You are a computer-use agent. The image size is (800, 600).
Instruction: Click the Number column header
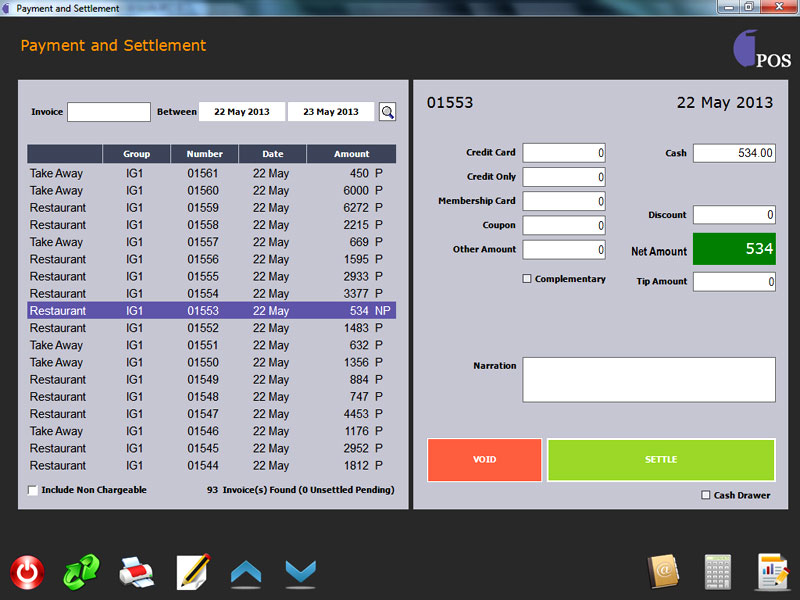tap(204, 154)
